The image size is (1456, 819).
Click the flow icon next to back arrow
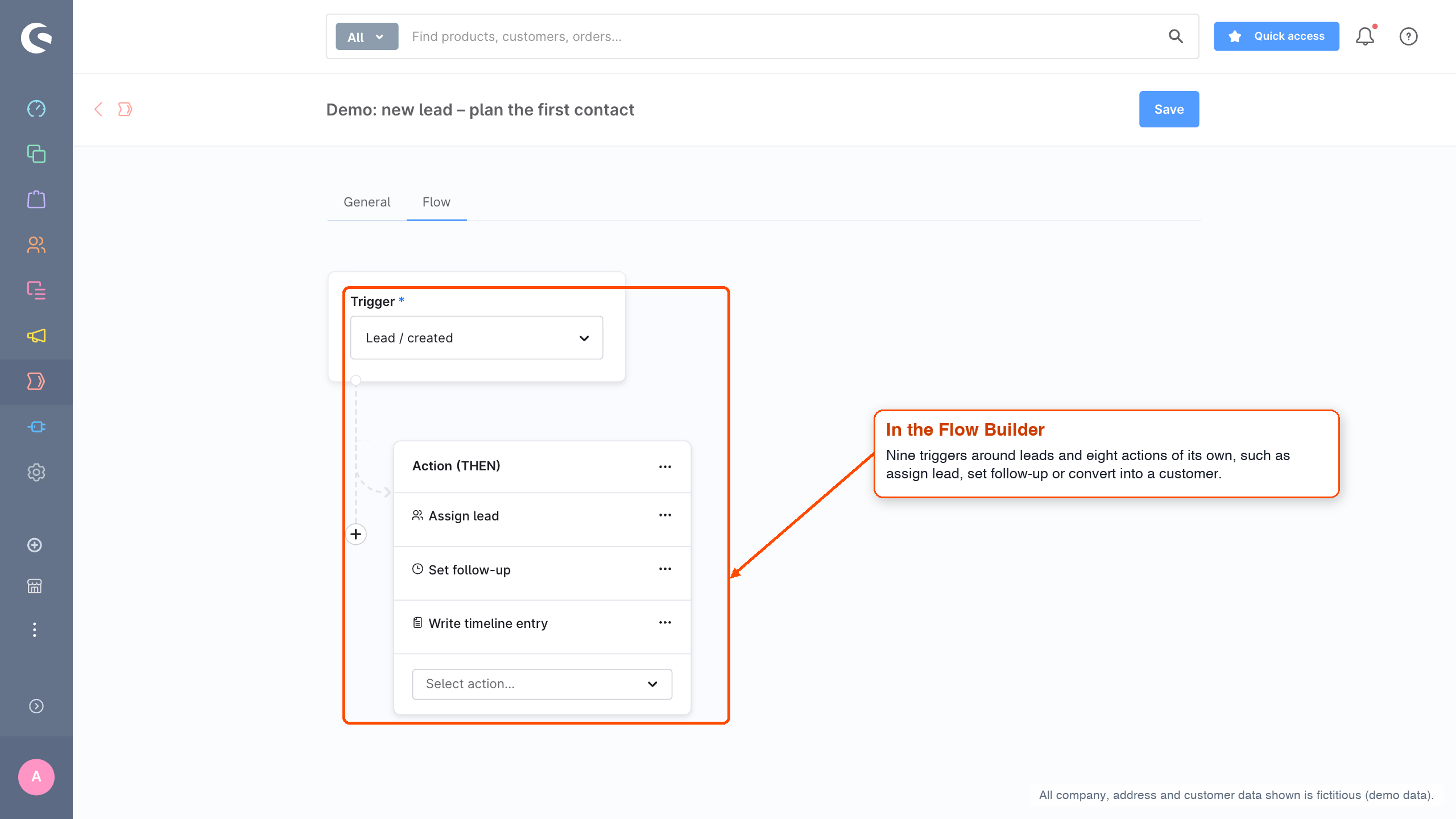tap(125, 109)
